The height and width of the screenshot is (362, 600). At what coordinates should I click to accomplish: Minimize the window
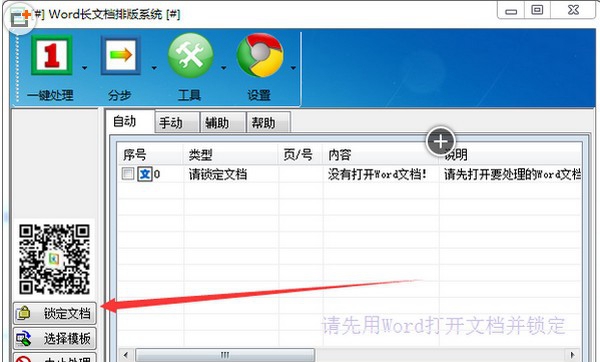511,10
